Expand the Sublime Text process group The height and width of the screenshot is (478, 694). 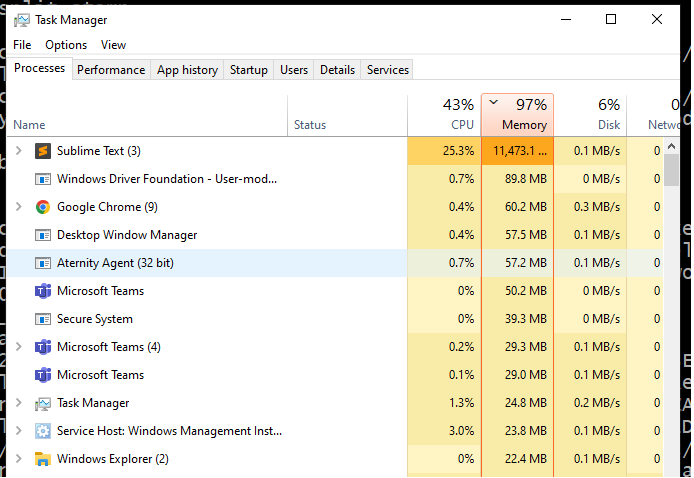coord(17,151)
